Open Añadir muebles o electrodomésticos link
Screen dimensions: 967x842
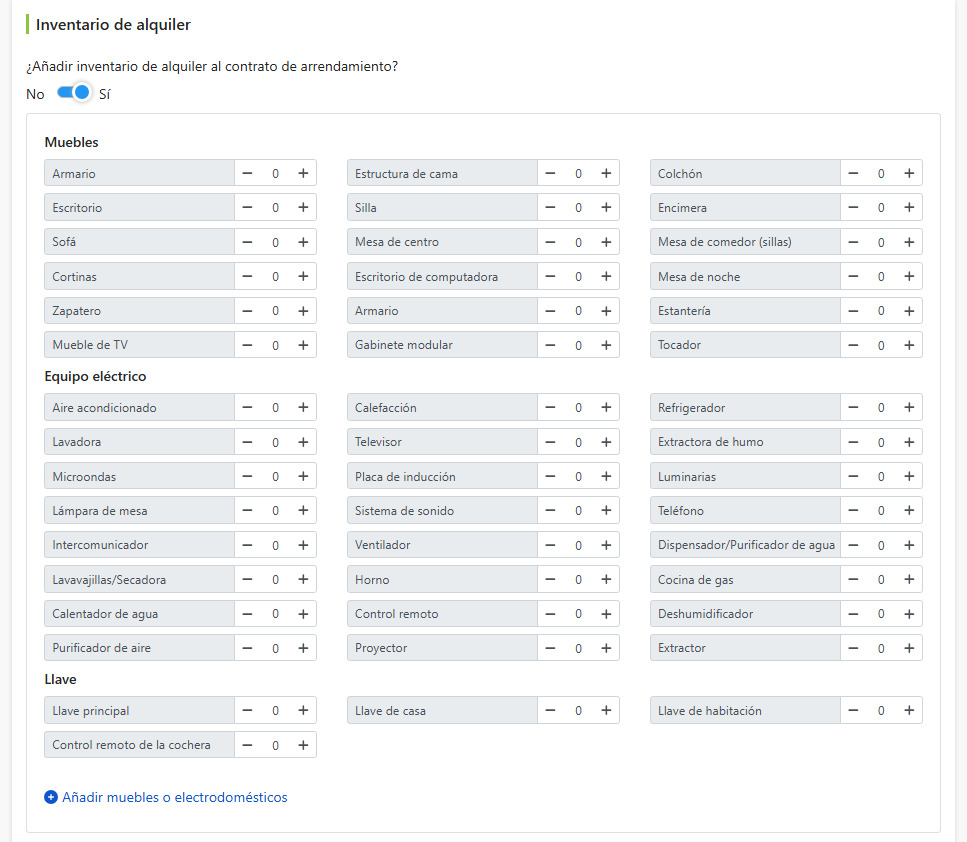pos(175,798)
